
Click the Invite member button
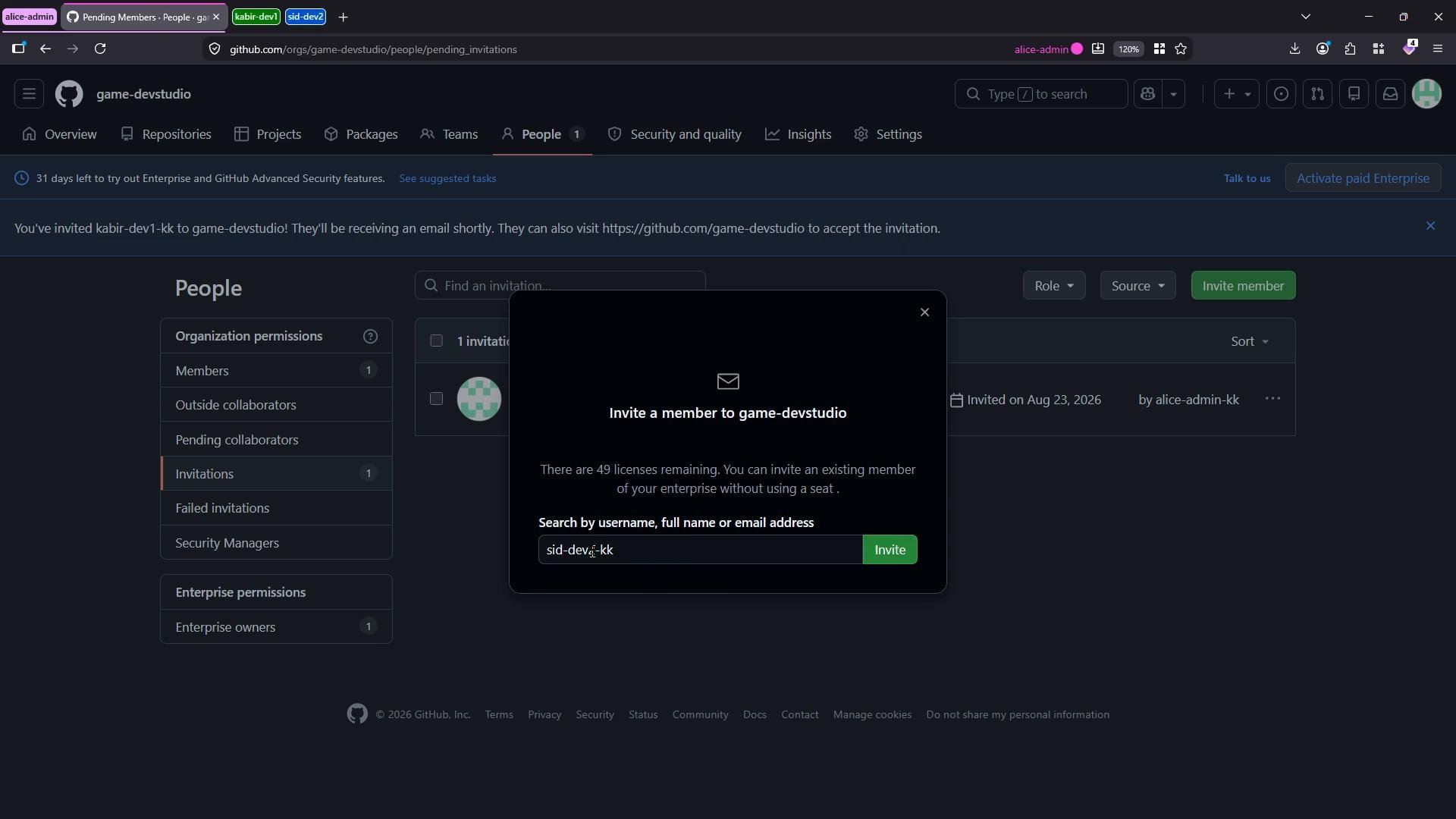(1243, 286)
